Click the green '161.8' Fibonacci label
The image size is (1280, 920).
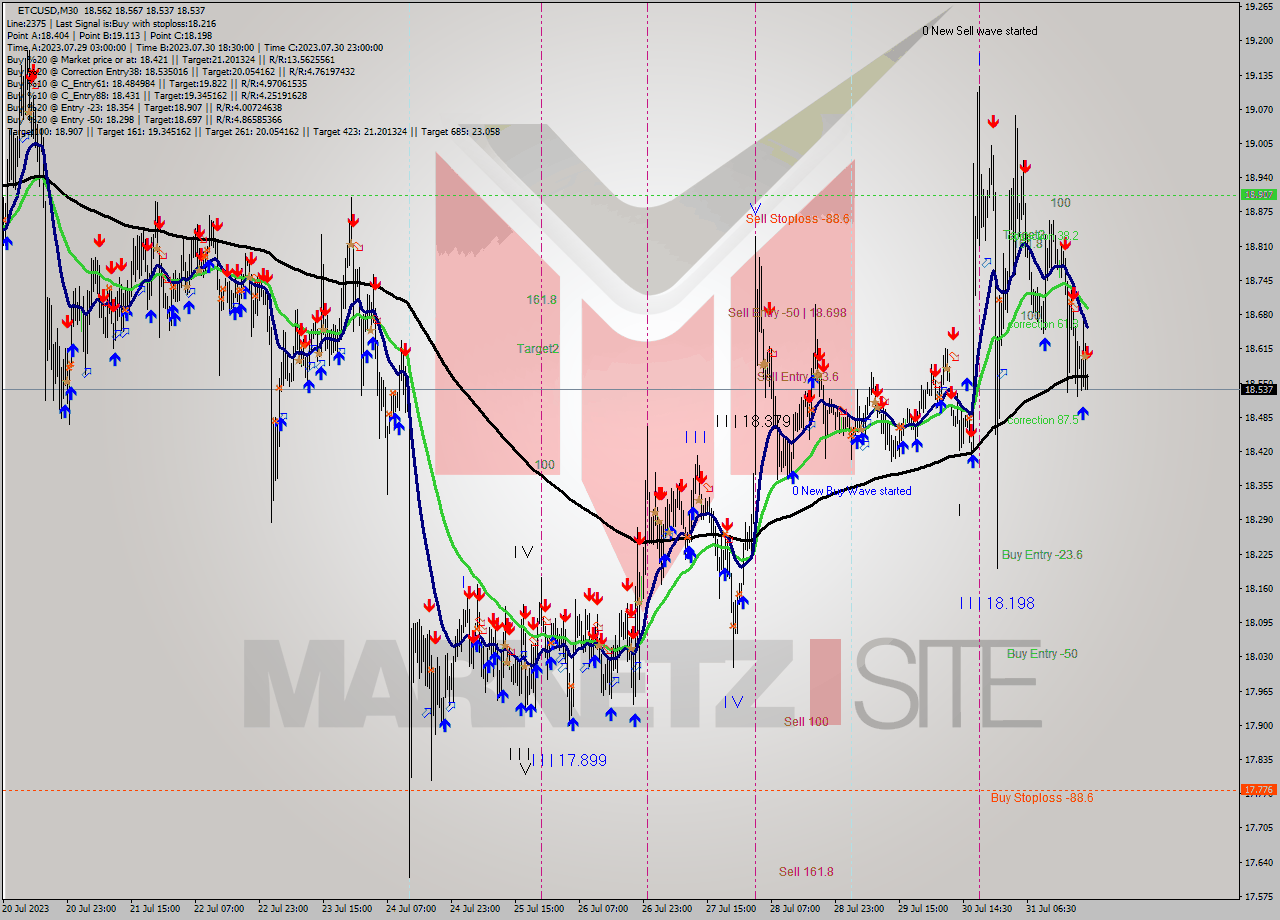pyautogui.click(x=541, y=300)
